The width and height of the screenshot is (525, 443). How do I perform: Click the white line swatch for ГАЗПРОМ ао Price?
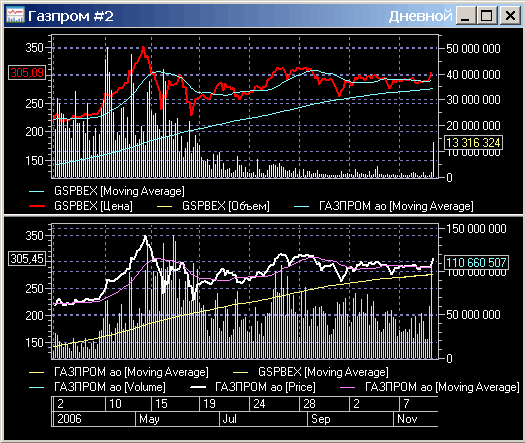198,387
